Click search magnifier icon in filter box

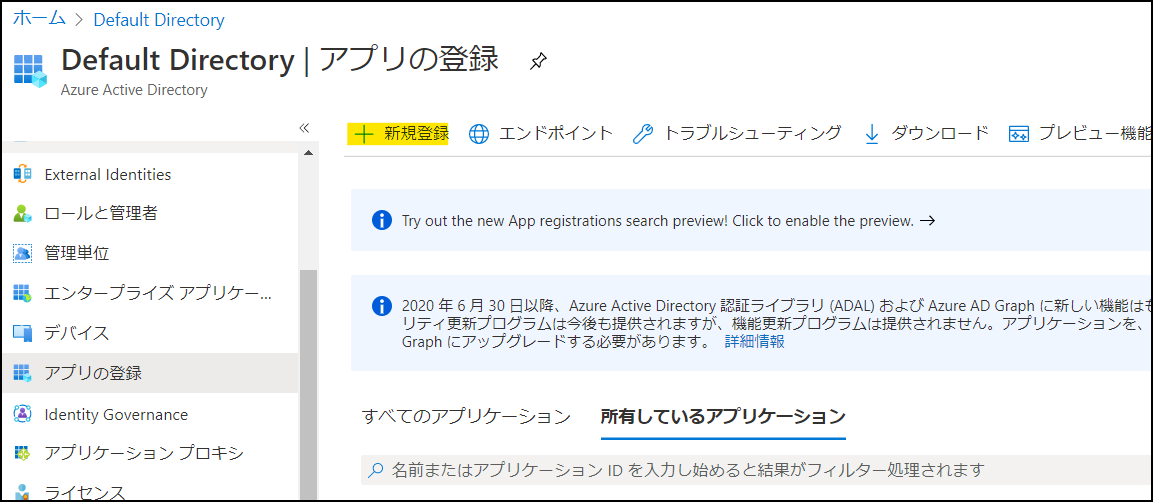[x=376, y=470]
